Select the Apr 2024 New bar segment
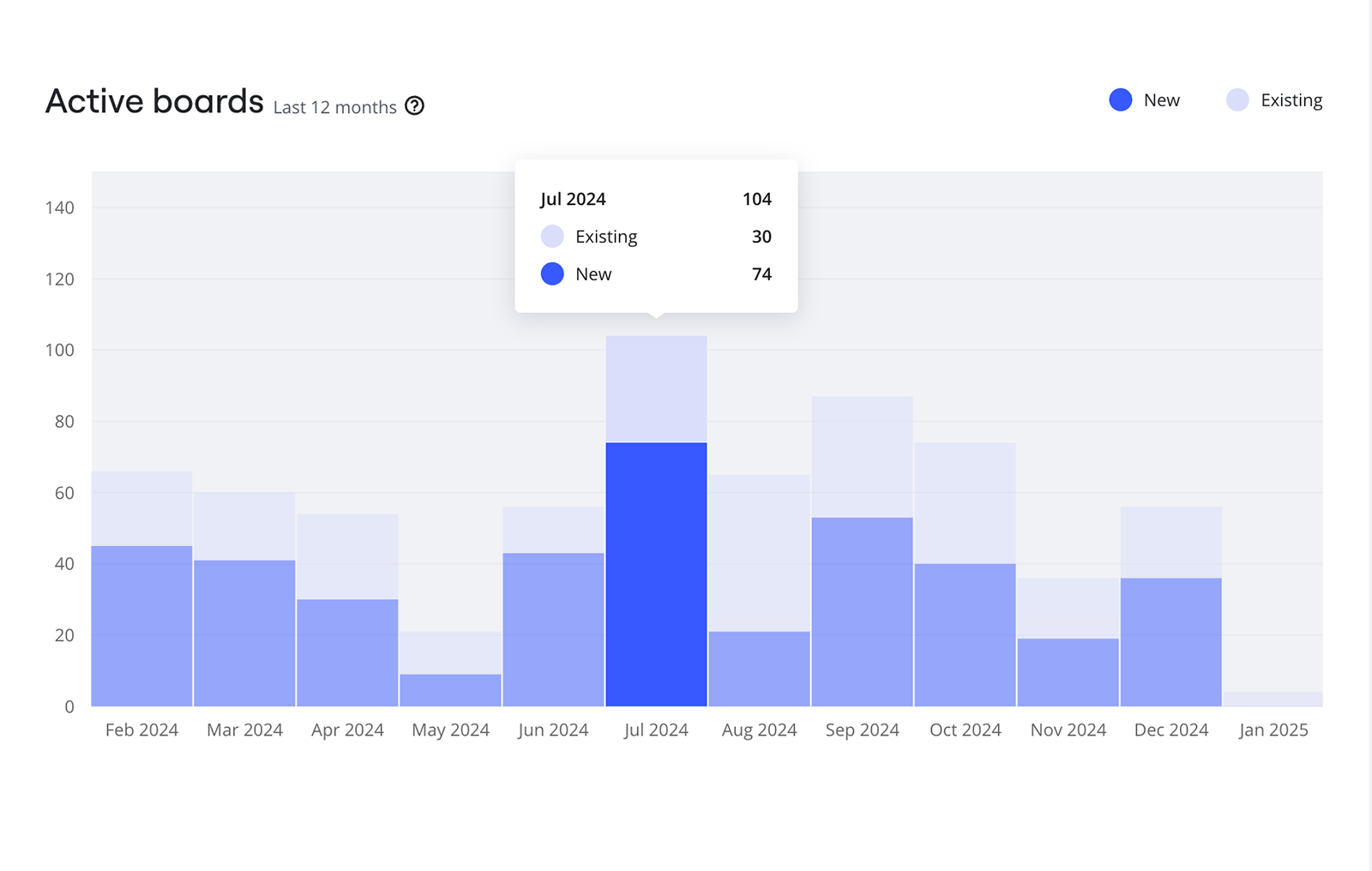This screenshot has width=1372, height=871. coord(347,652)
